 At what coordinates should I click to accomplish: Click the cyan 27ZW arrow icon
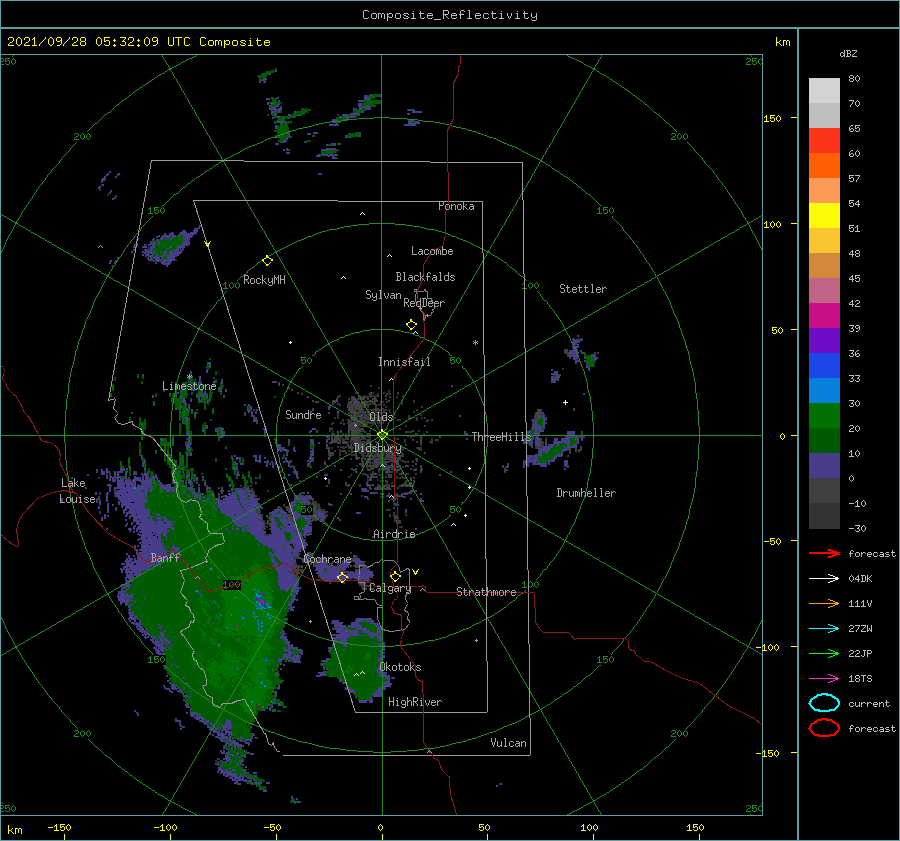click(x=824, y=629)
